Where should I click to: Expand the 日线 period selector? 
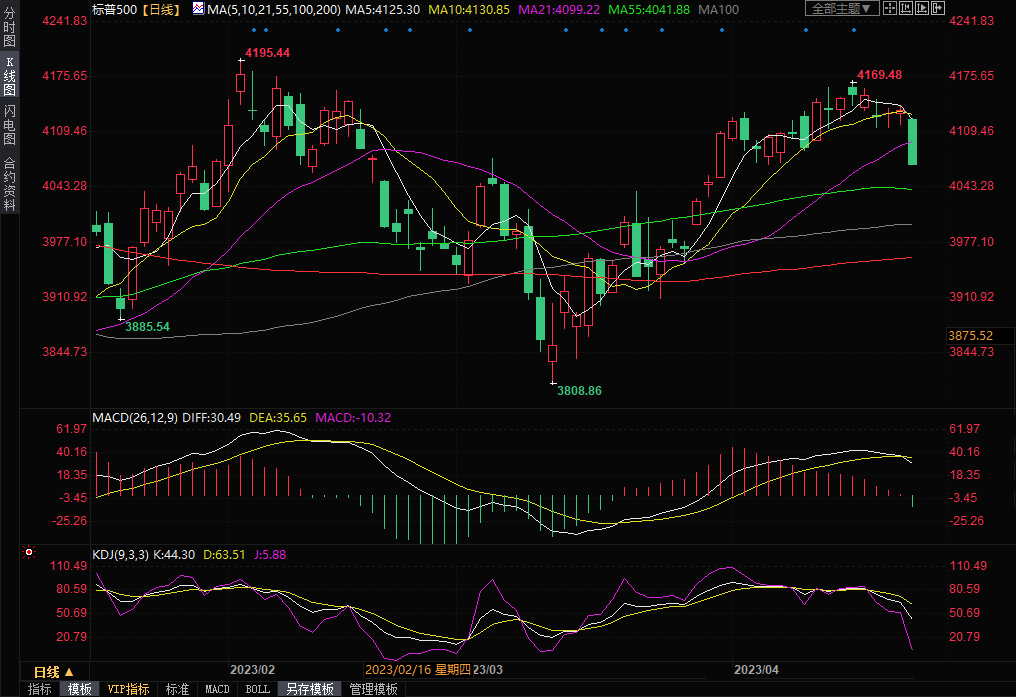pyautogui.click(x=53, y=671)
